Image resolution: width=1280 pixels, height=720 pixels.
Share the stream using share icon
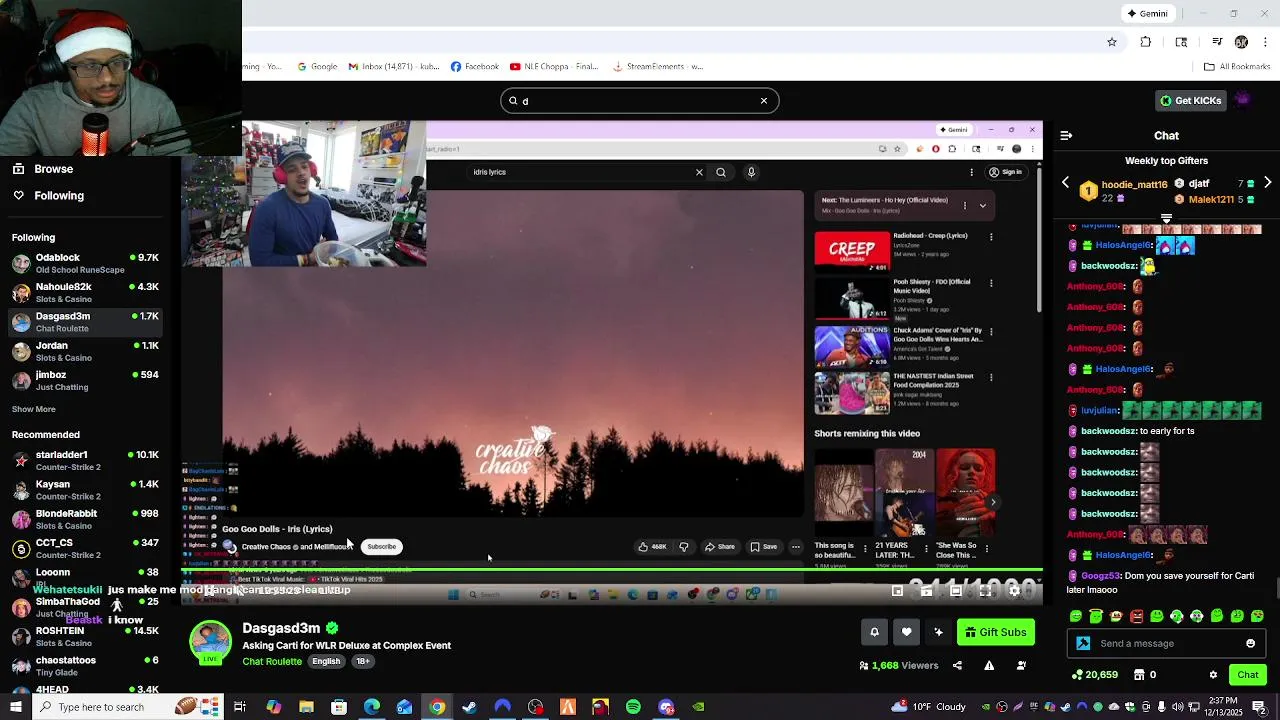click(x=957, y=666)
